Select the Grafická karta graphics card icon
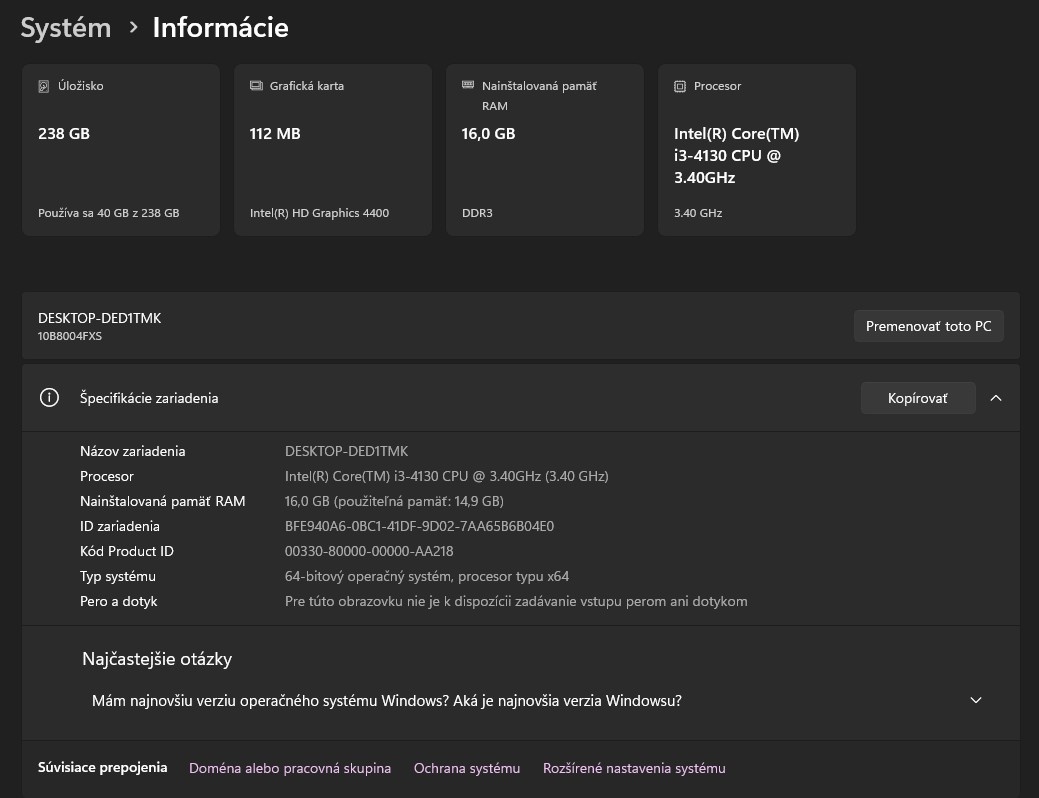Viewport: 1039px width, 798px height. click(253, 86)
